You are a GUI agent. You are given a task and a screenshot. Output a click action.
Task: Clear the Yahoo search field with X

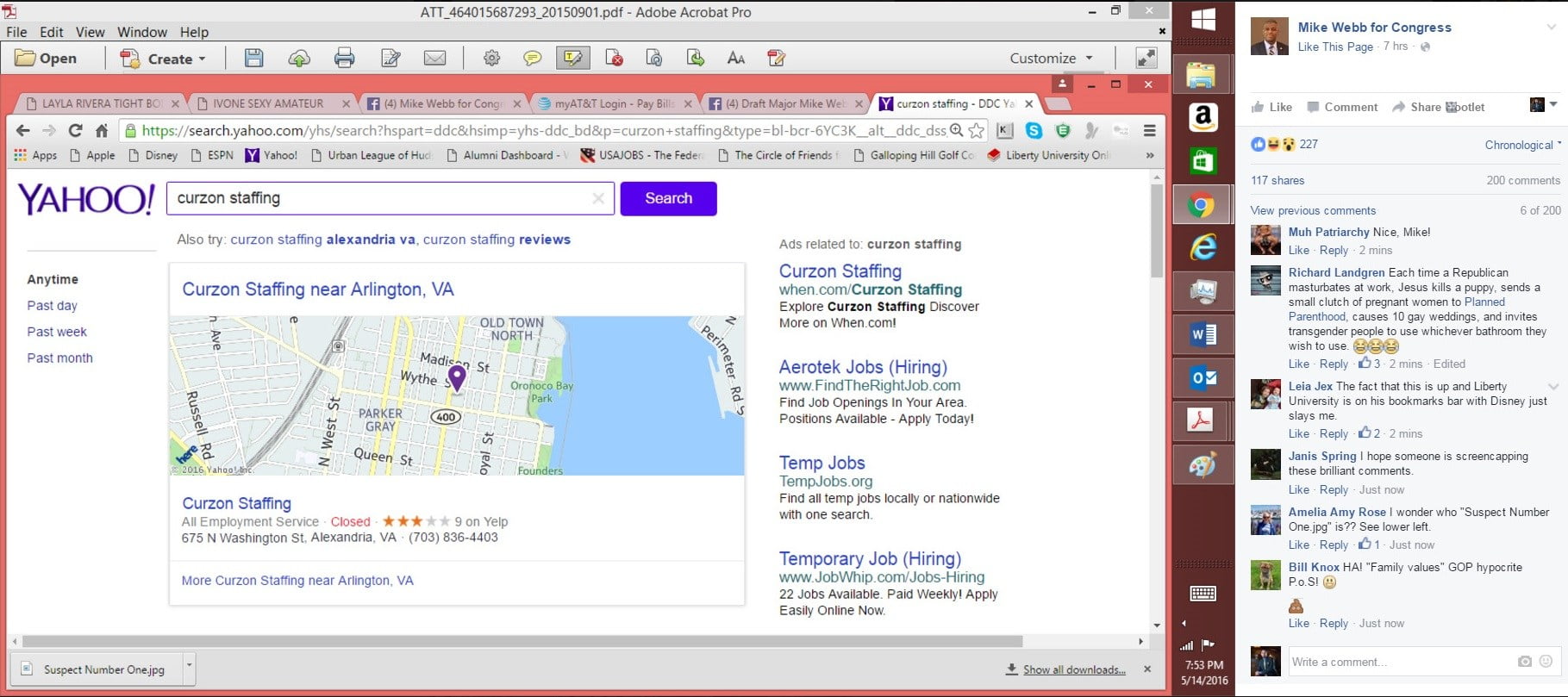(x=598, y=198)
